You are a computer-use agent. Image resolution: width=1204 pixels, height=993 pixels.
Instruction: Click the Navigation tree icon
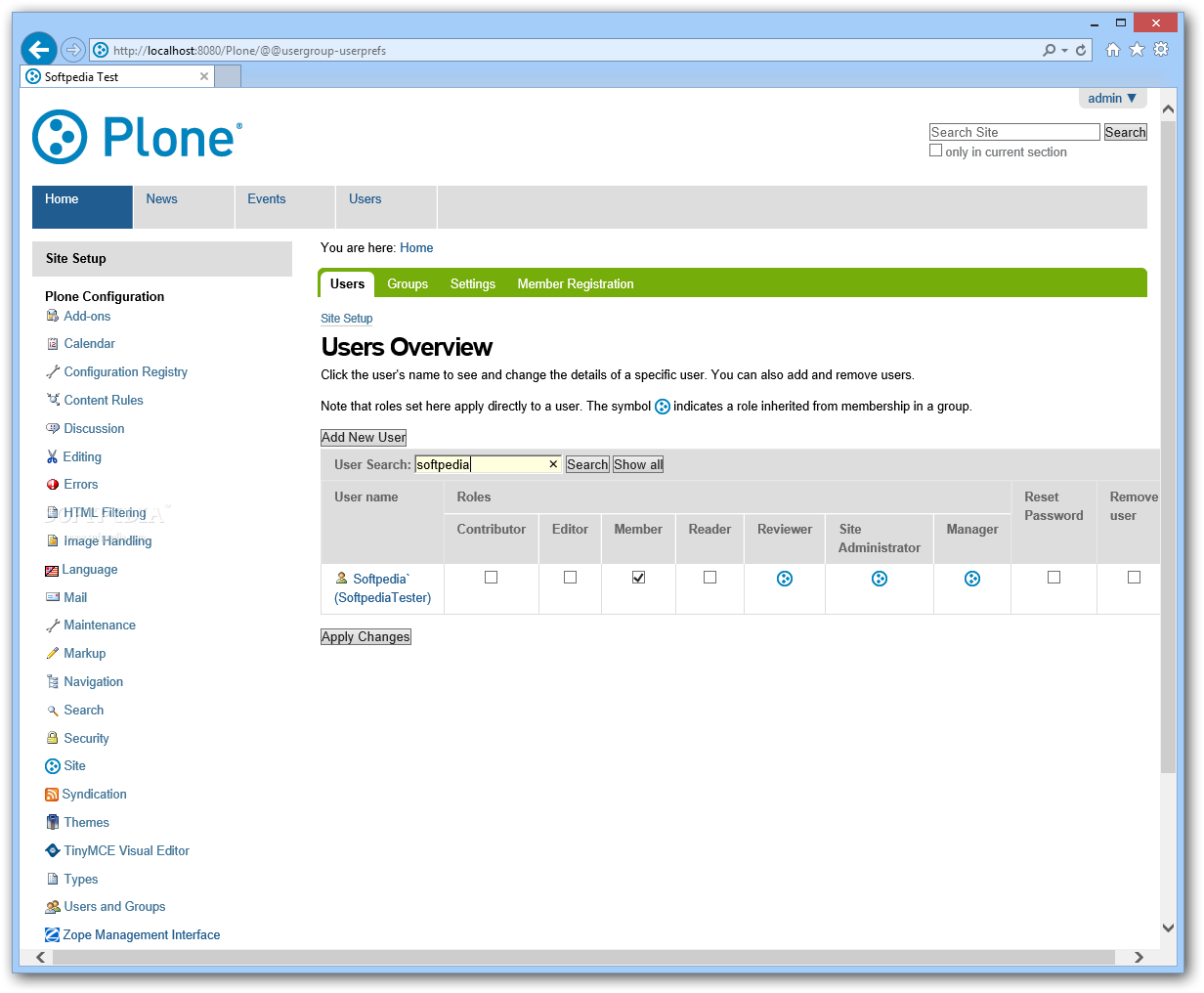(x=53, y=682)
